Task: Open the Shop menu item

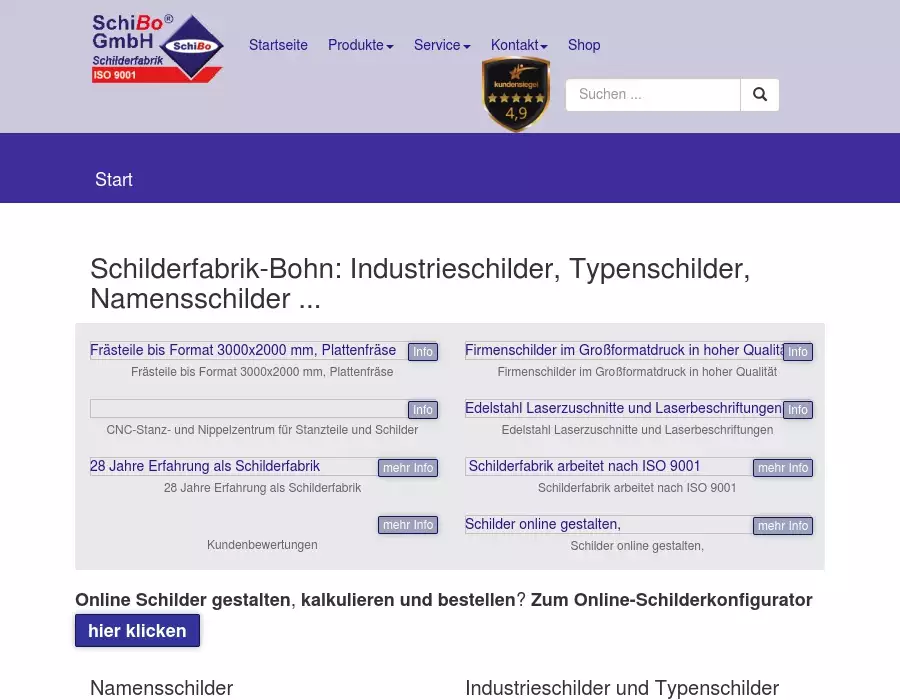Action: click(584, 45)
